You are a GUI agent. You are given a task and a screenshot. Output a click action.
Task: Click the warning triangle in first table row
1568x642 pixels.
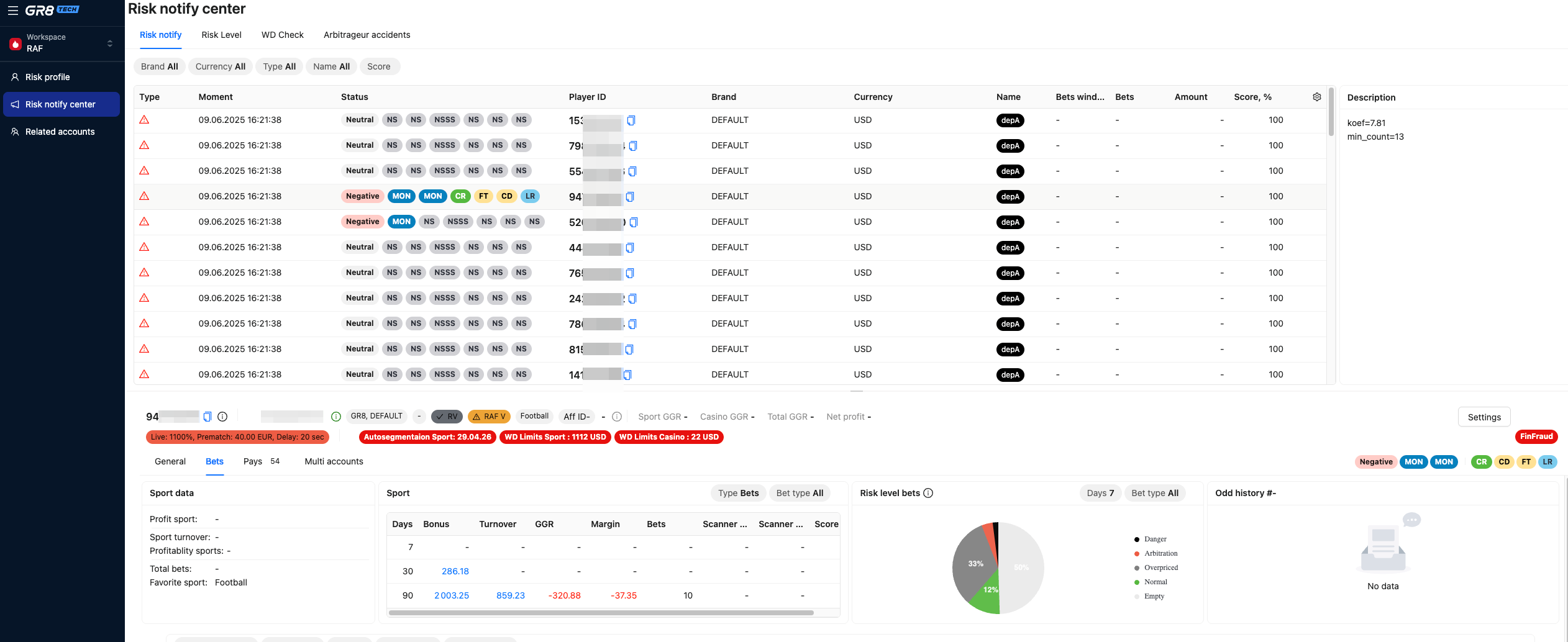(144, 120)
